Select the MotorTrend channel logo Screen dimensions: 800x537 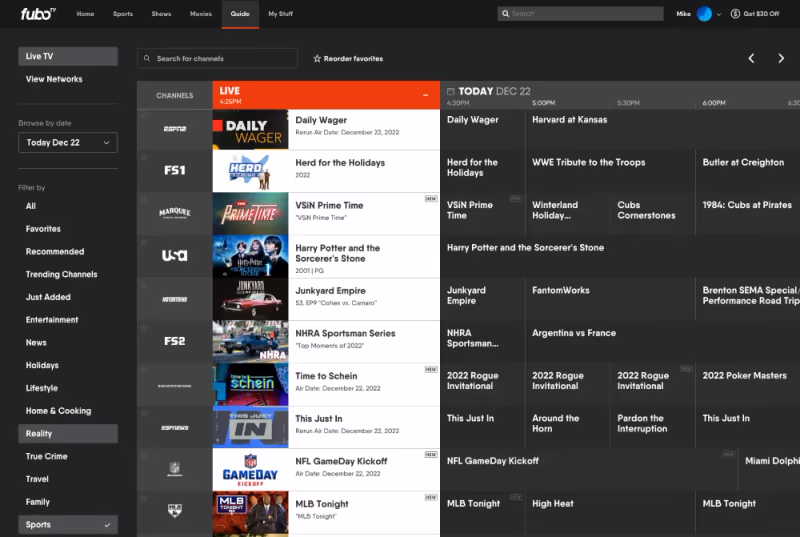174,299
